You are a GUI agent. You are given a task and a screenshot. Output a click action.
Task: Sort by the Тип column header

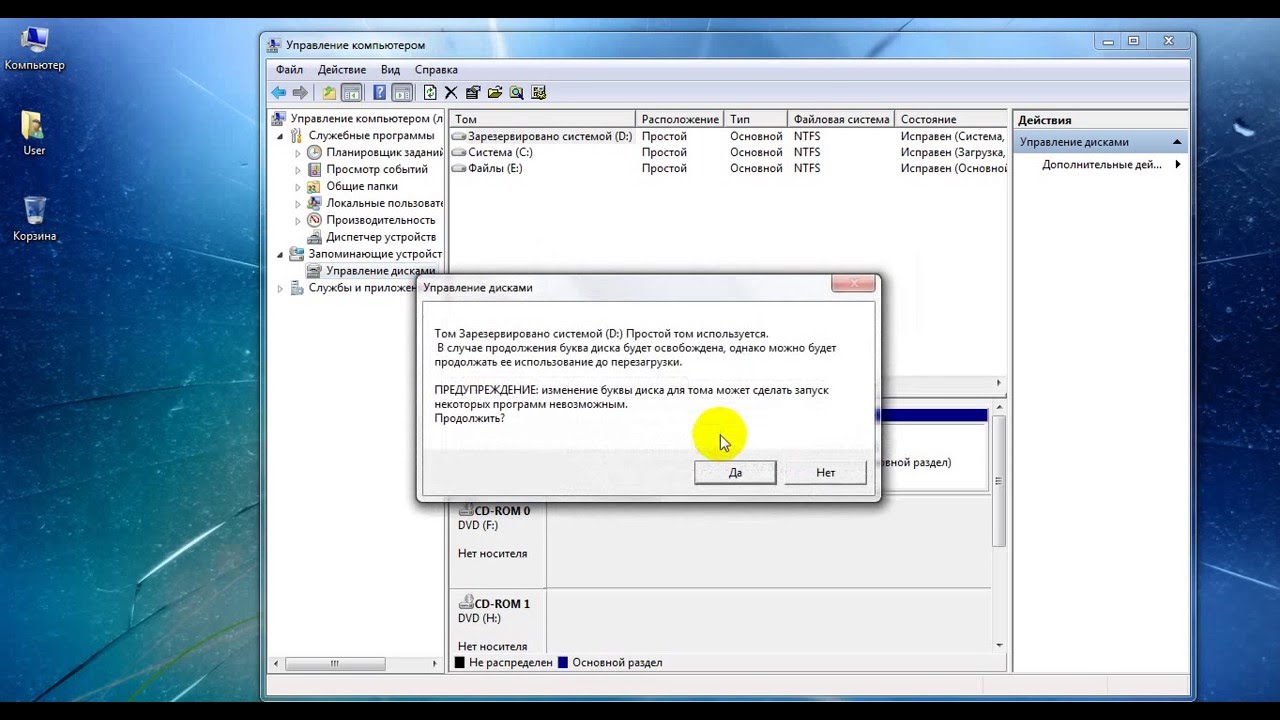click(755, 119)
